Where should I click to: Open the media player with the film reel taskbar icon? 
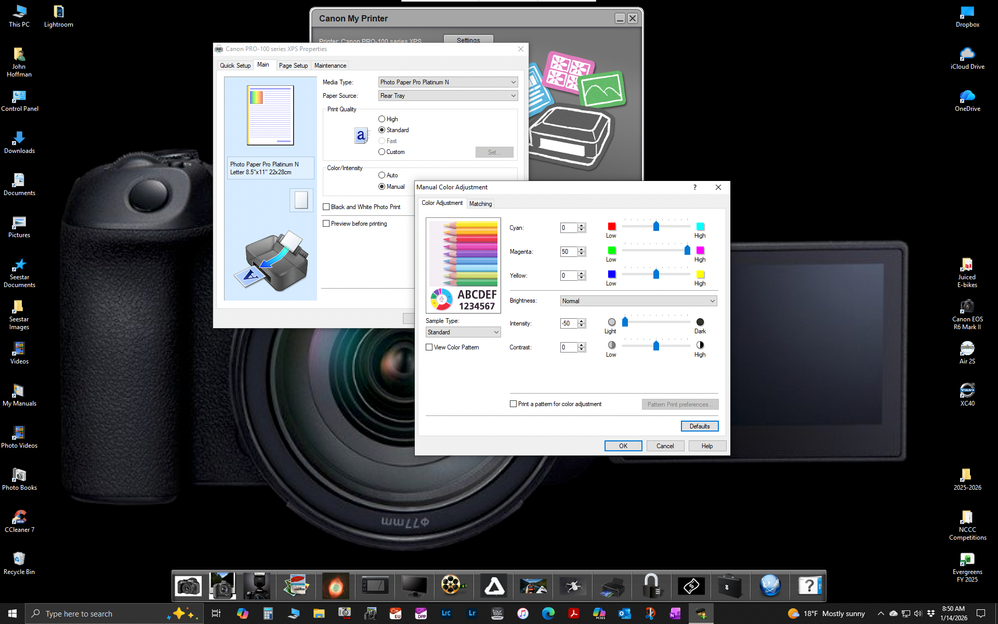coord(453,587)
